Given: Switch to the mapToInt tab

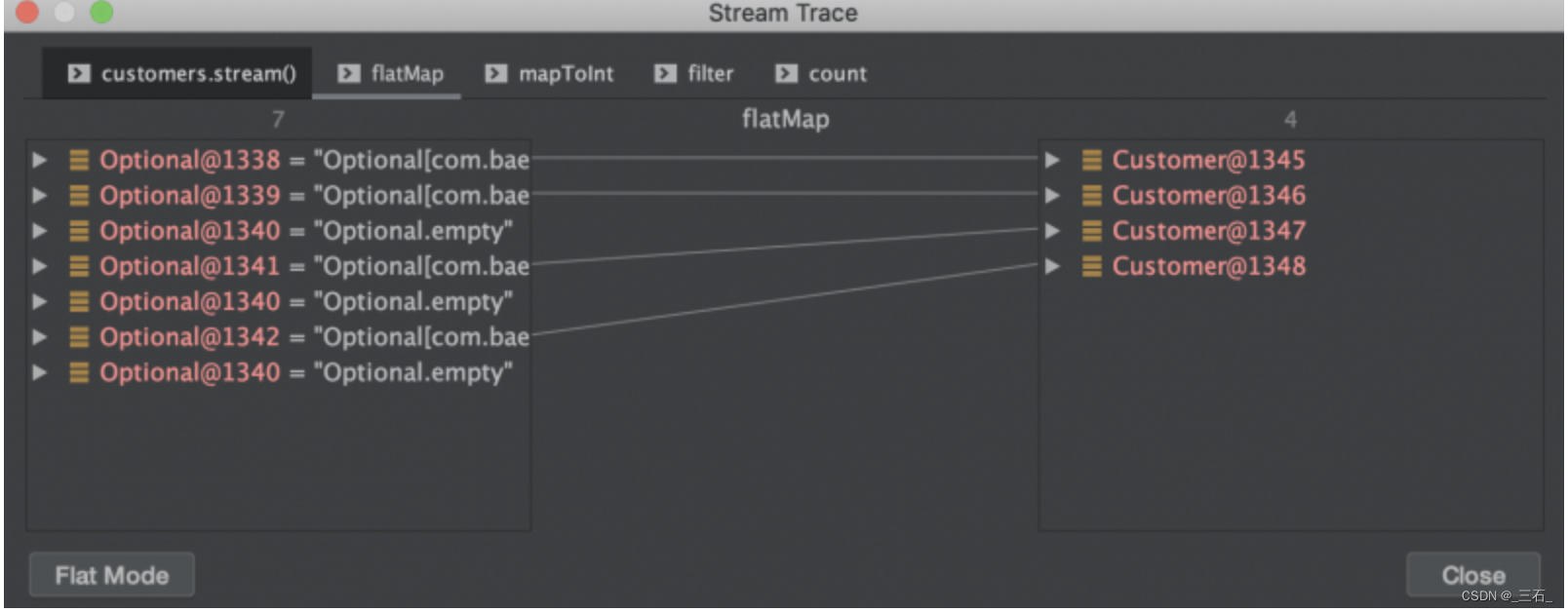Looking at the screenshot, I should [550, 73].
